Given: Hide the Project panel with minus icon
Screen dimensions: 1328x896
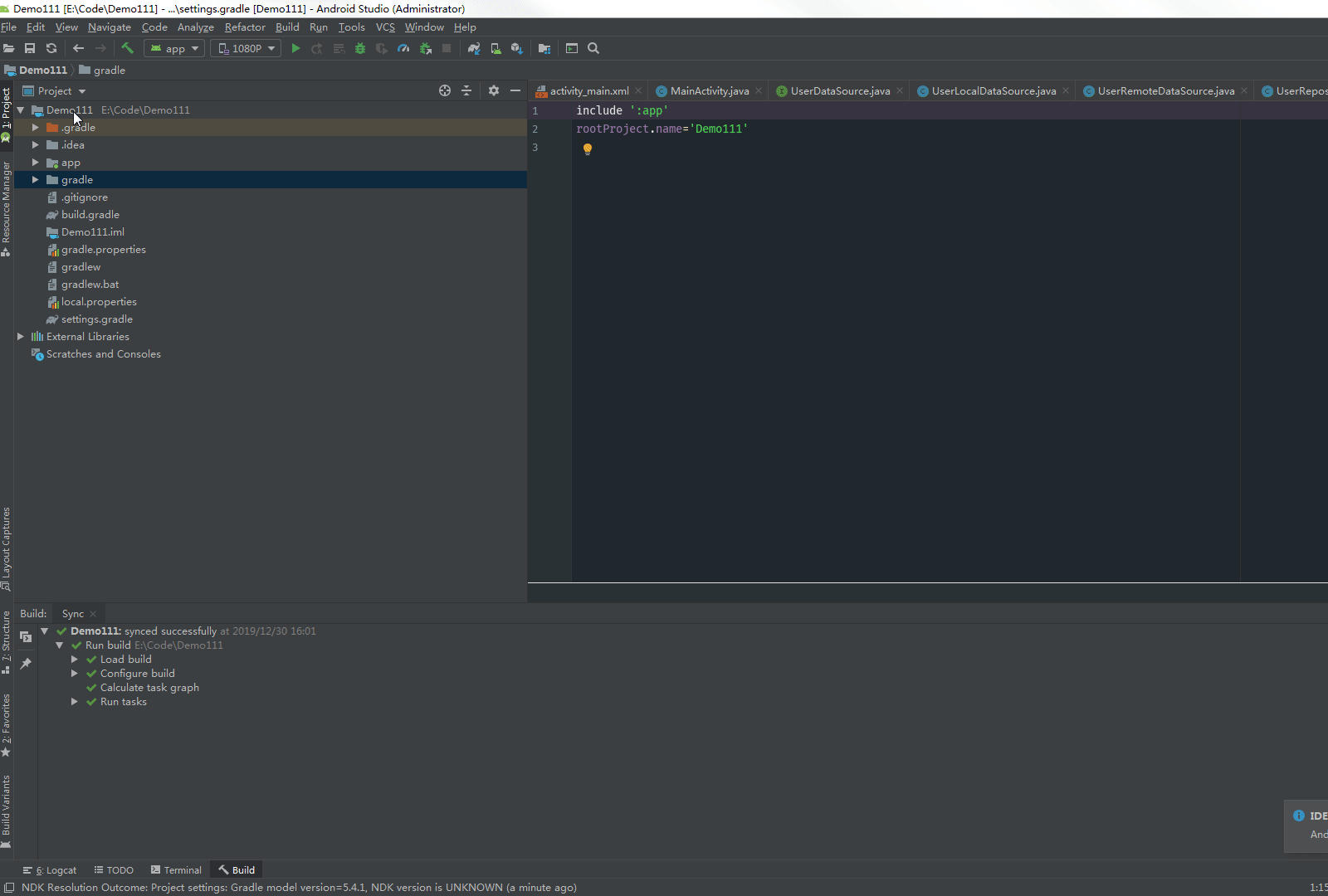Looking at the screenshot, I should pos(515,90).
